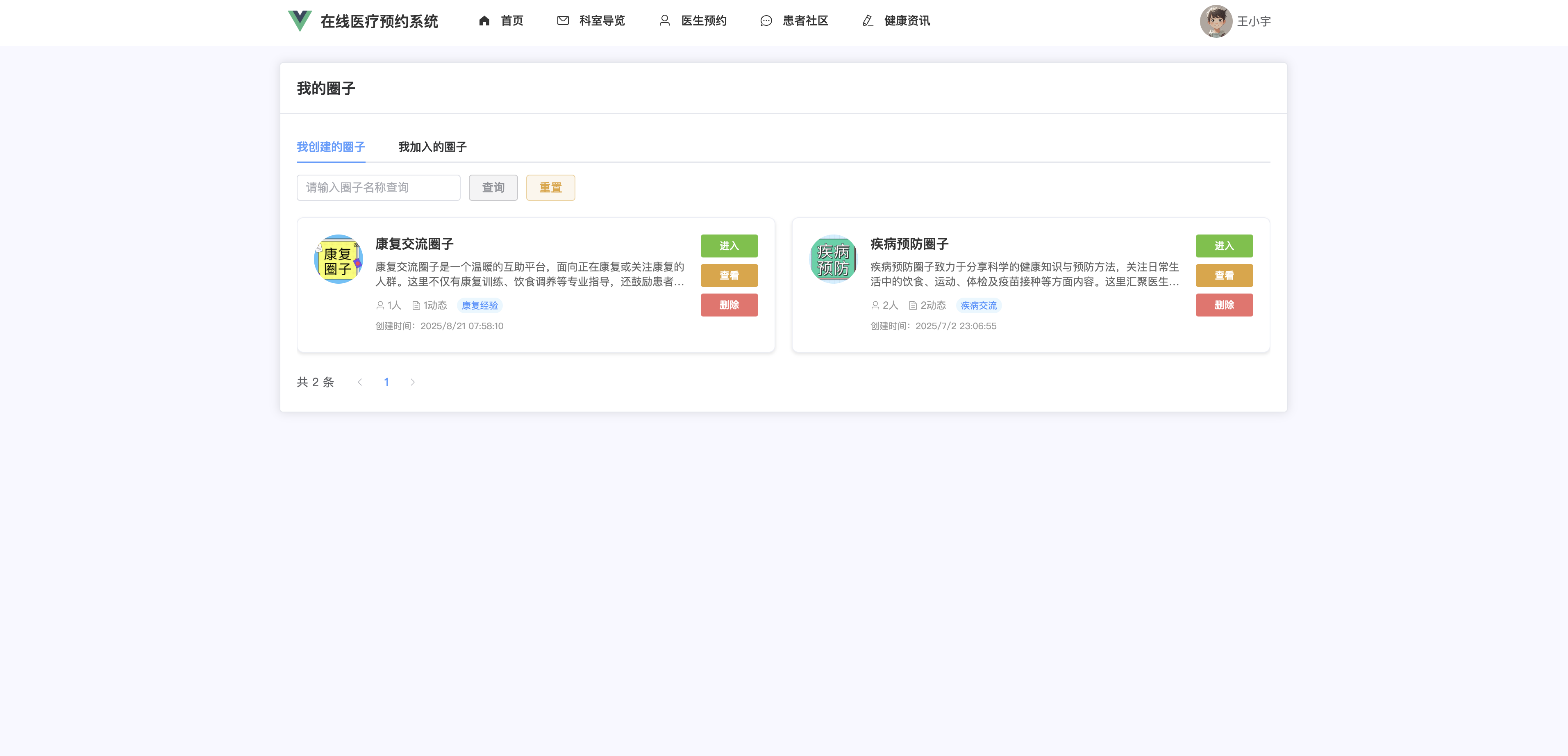Click the 查询 search button
Screen dimensions: 1568x756
[x=493, y=187]
